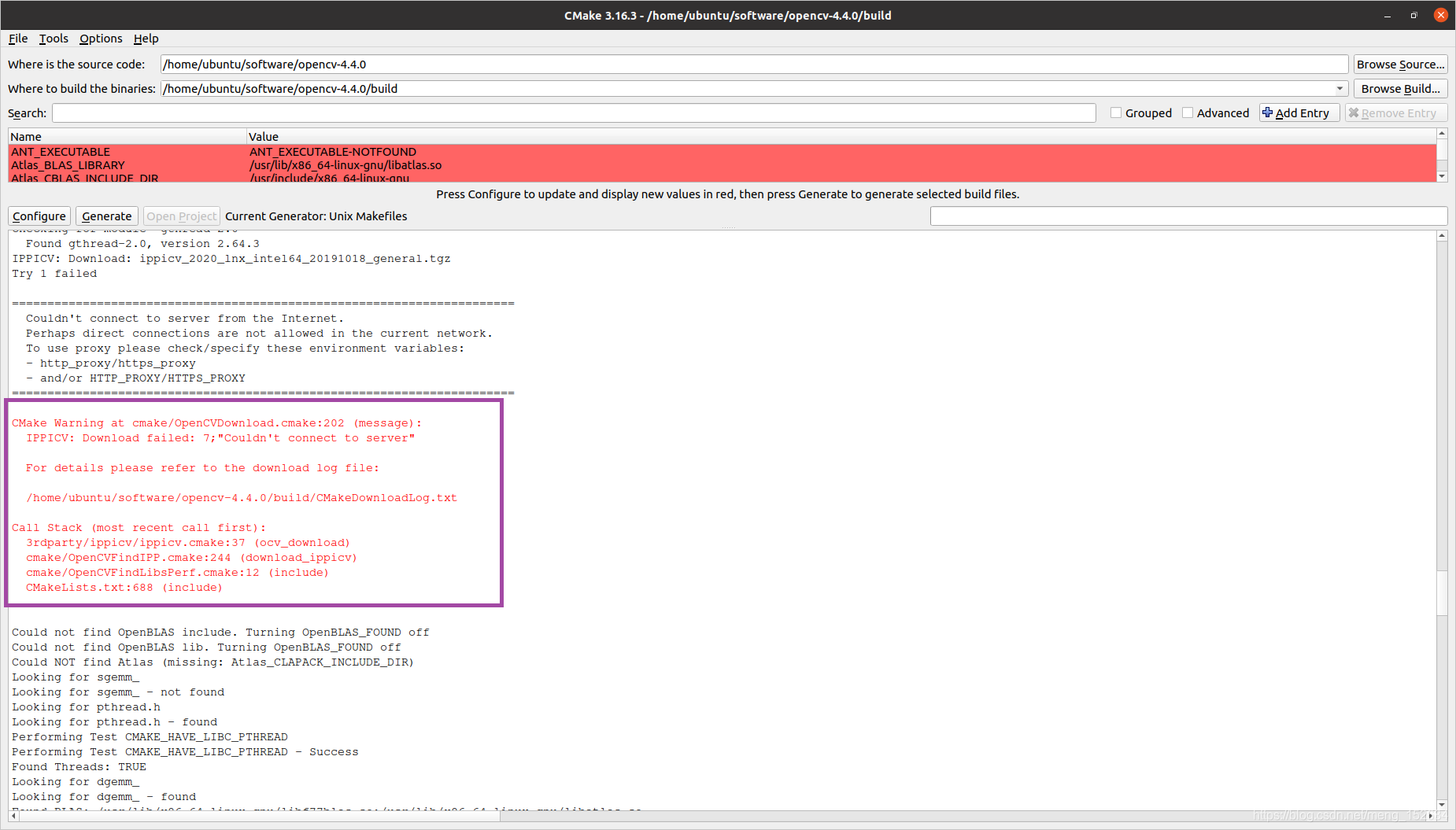
Task: Click the source code path field
Action: pyautogui.click(x=754, y=65)
